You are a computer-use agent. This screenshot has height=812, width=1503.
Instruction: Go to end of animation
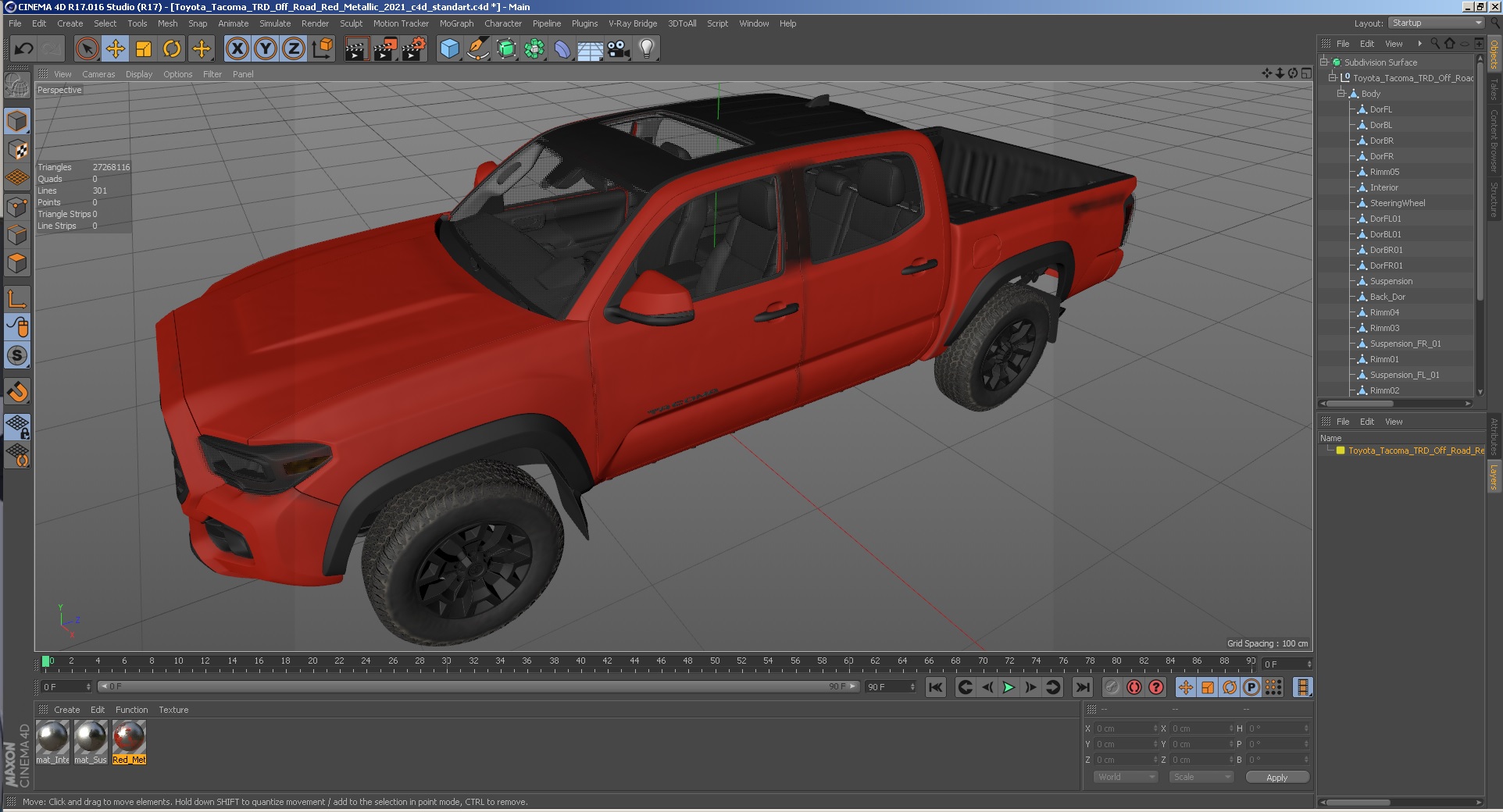click(1082, 687)
